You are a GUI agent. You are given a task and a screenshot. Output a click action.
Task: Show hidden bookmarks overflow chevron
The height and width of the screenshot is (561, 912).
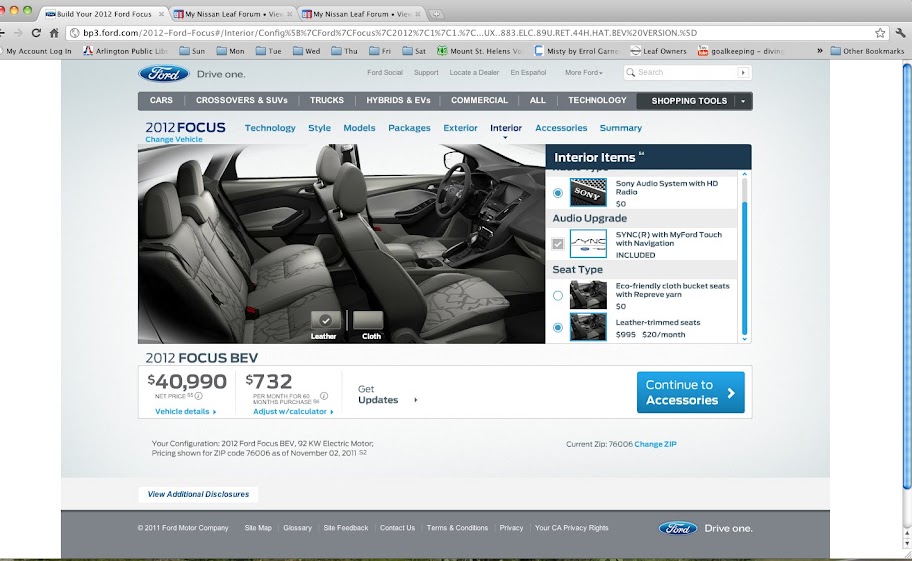(820, 51)
